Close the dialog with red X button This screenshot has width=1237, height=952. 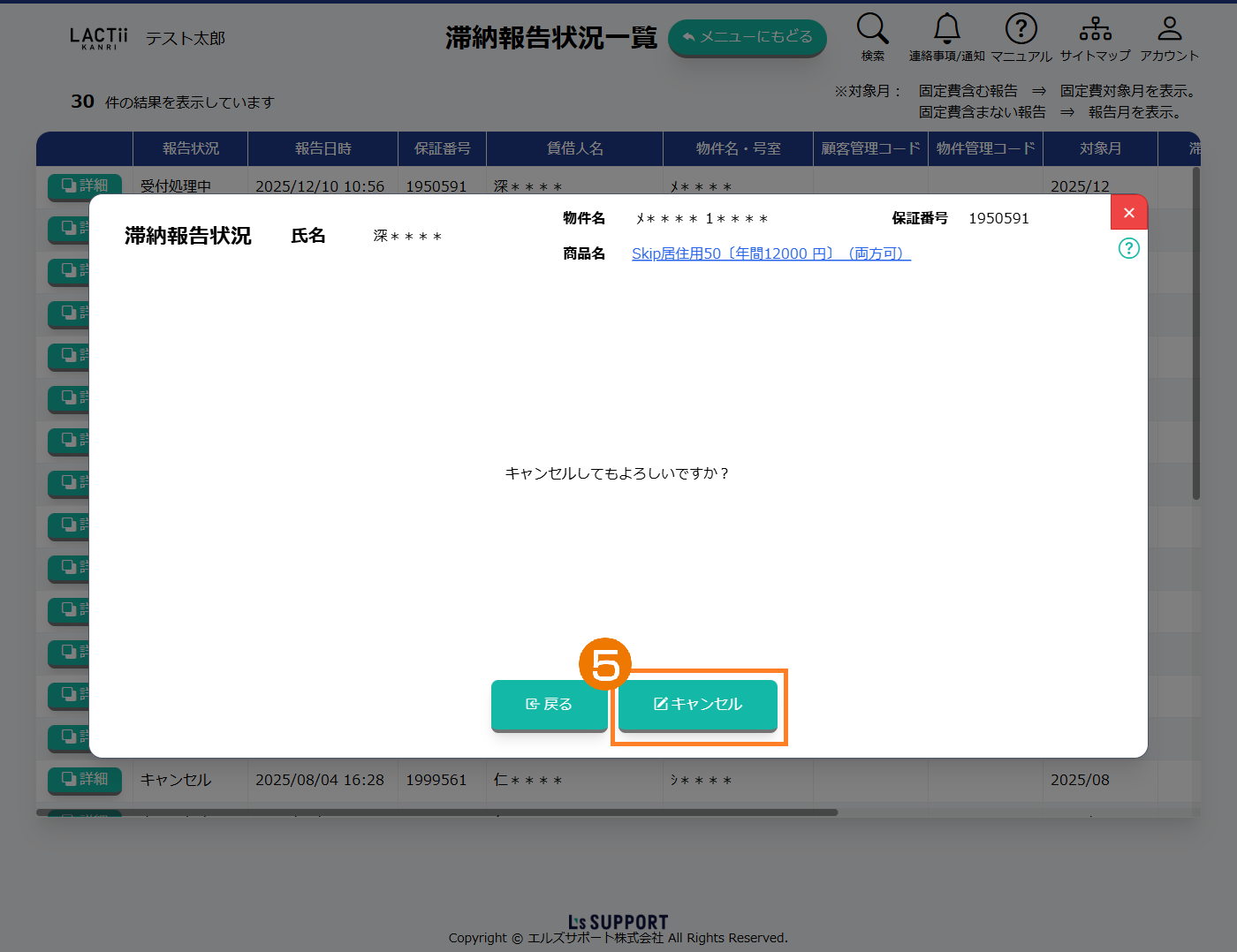[x=1128, y=213]
